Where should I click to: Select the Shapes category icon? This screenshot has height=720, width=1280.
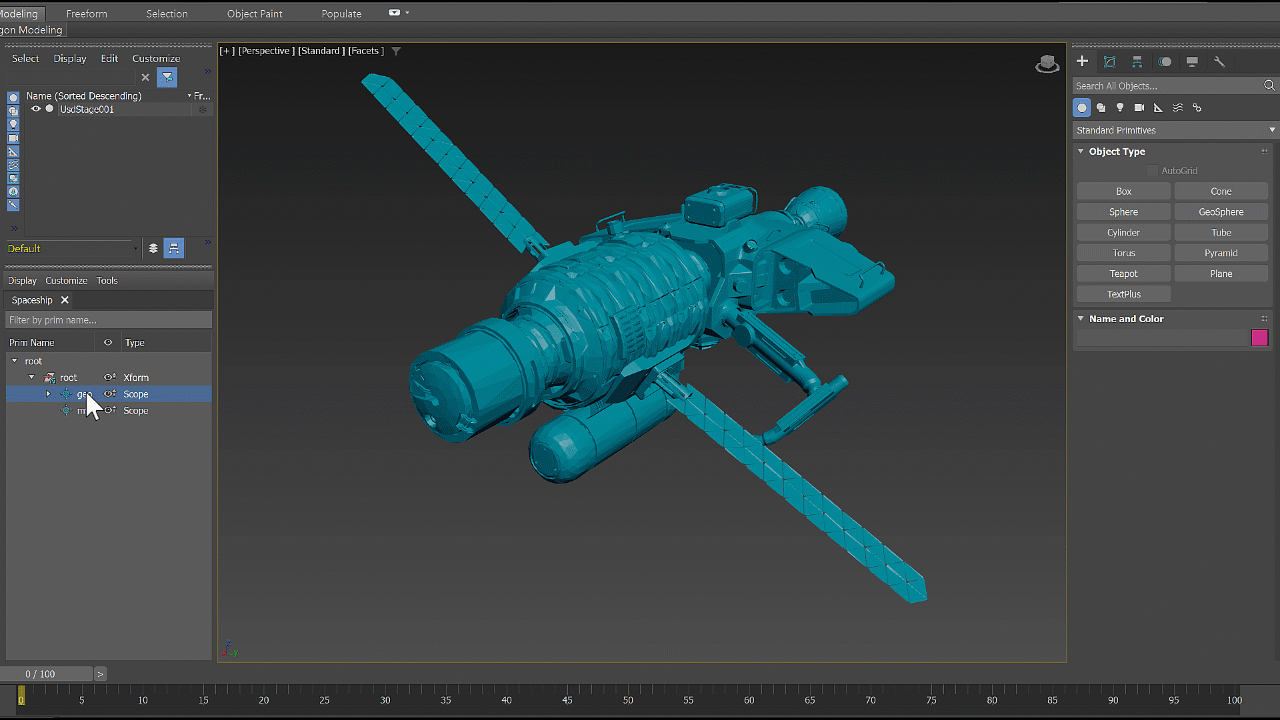[x=1101, y=108]
